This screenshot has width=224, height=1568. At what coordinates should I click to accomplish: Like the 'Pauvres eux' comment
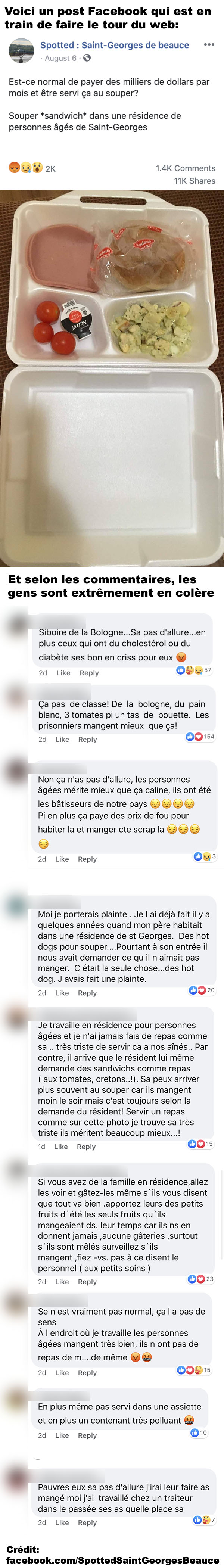point(62,1522)
